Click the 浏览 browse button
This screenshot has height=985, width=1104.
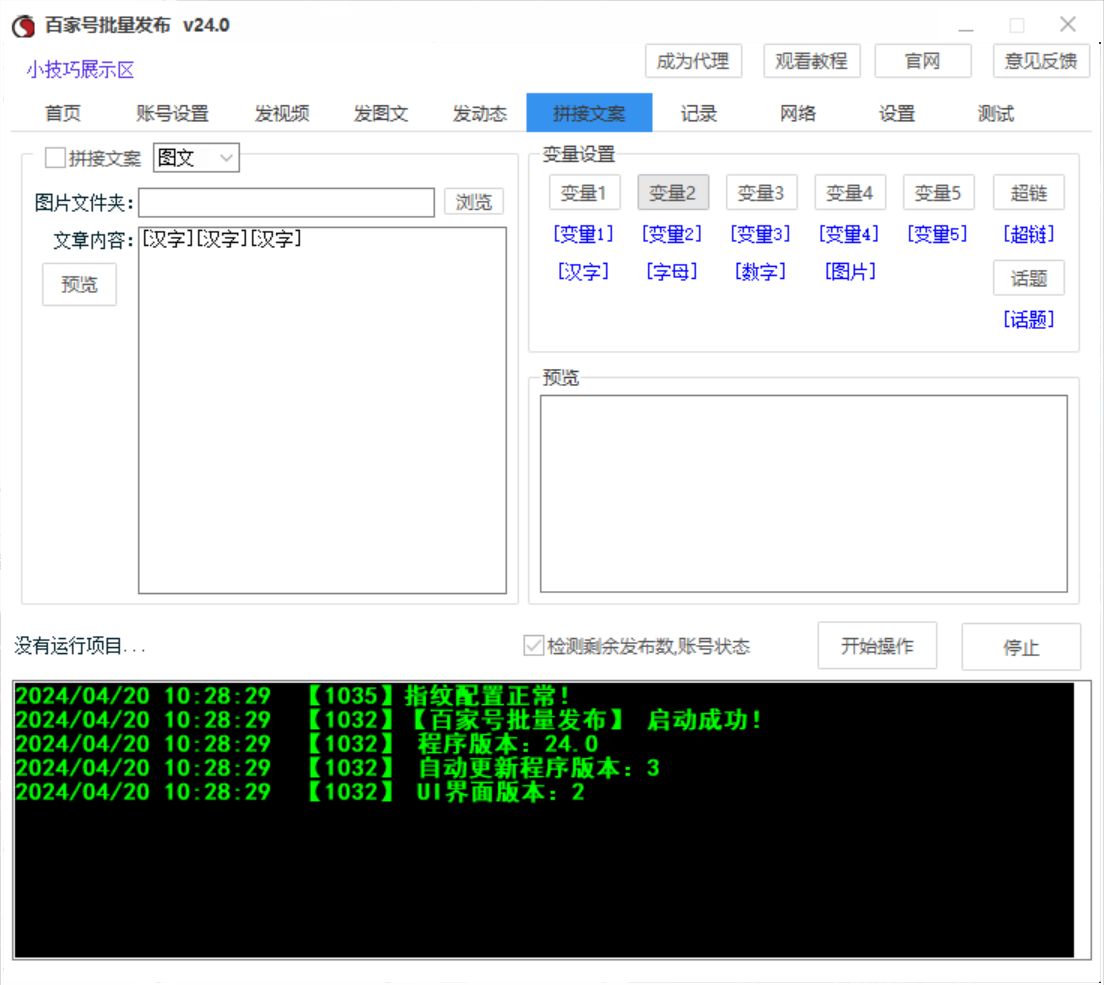[x=474, y=203]
